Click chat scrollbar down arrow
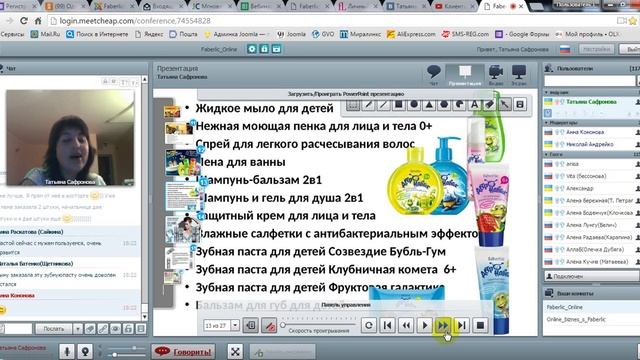 pyautogui.click(x=144, y=317)
